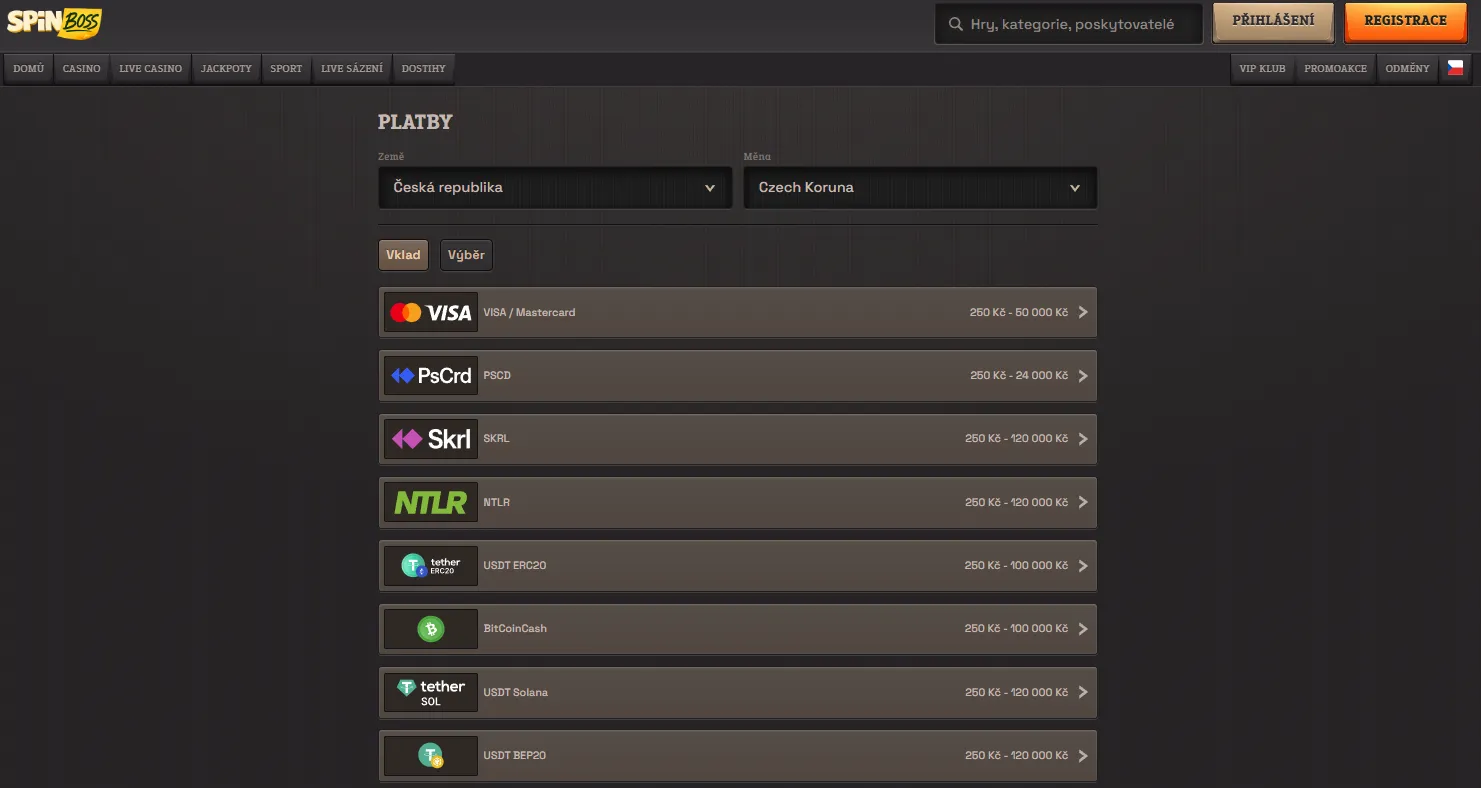This screenshot has height=788, width=1481.
Task: Click the orange Registrace button
Action: (x=1405, y=22)
